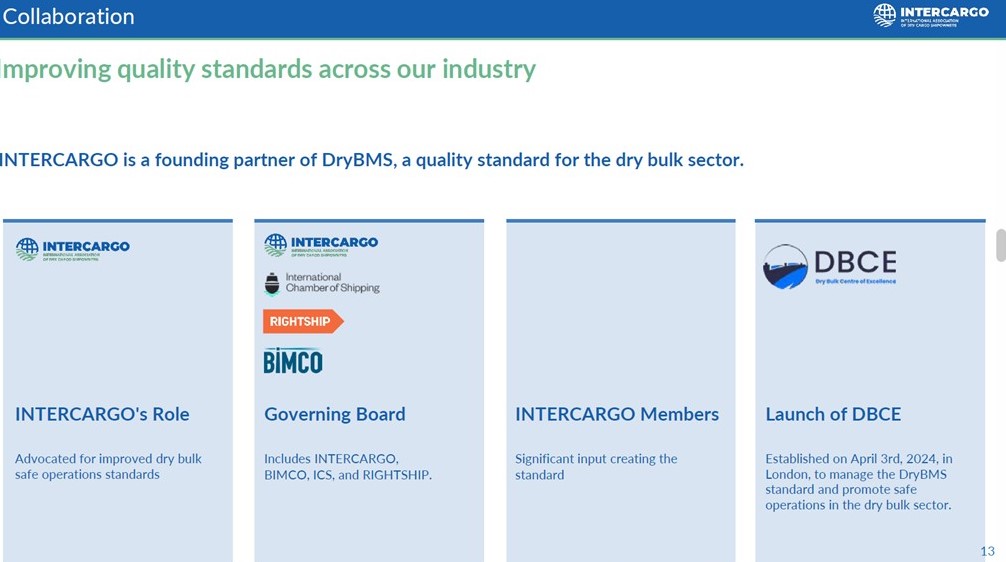Click the INTERCARGO logo in the first card

[73, 248]
